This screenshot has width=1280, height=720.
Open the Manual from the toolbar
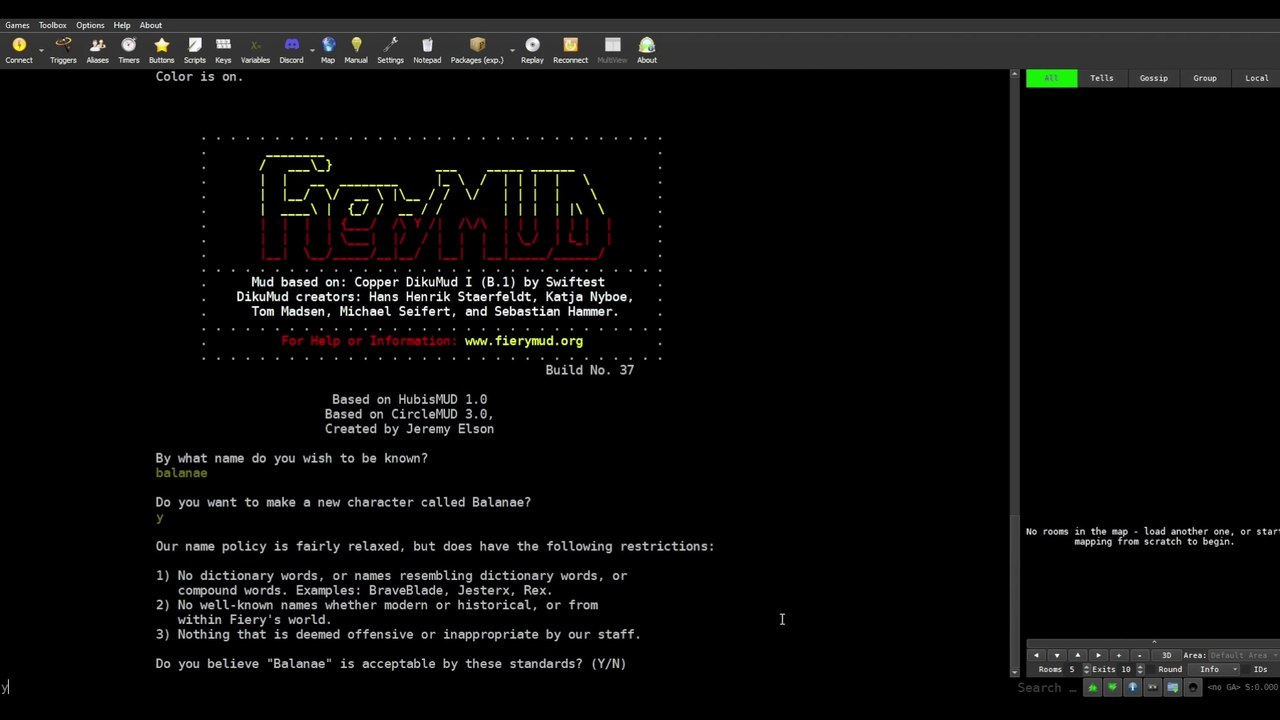pyautogui.click(x=356, y=50)
